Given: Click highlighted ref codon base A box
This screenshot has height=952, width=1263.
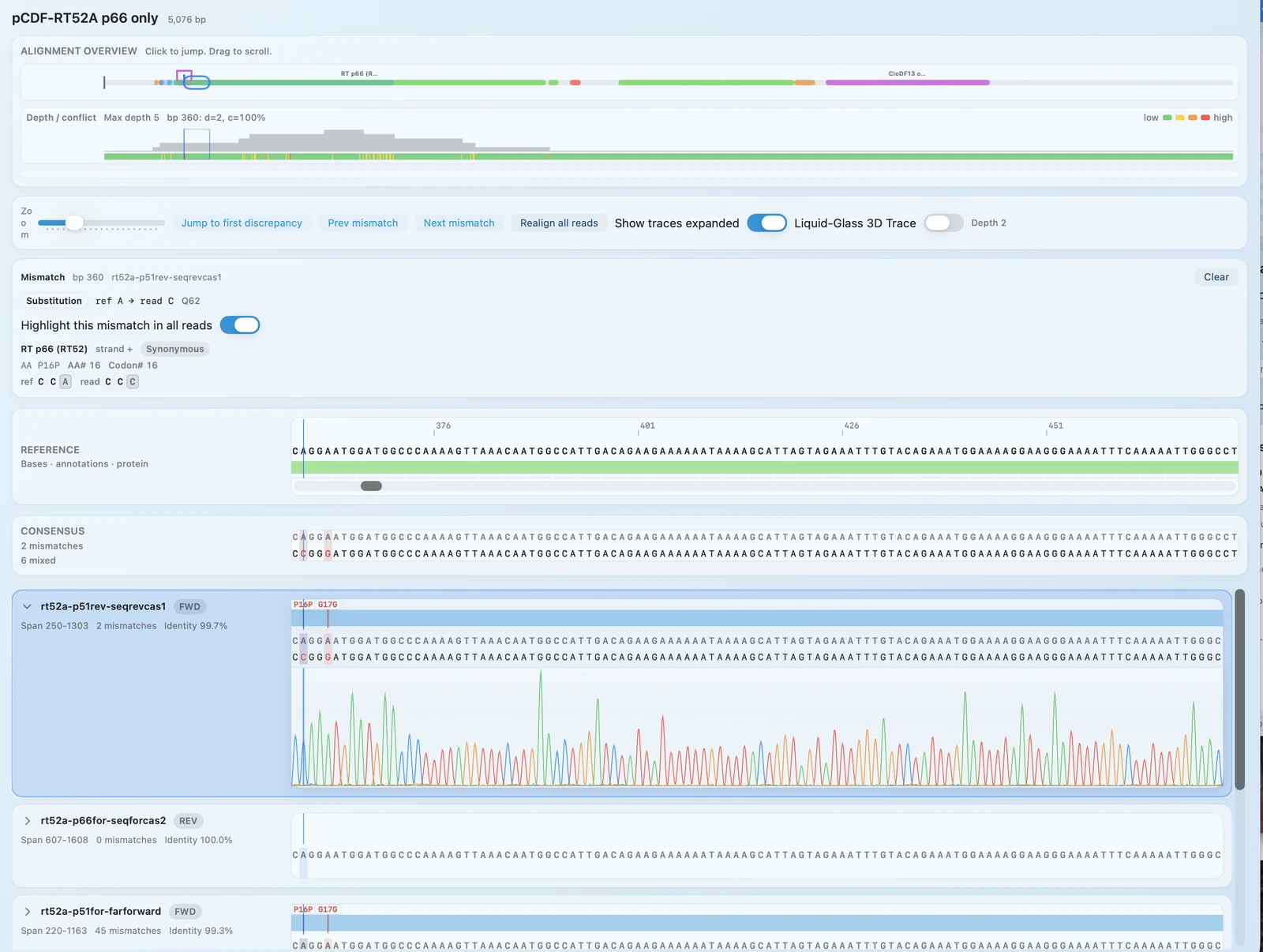Looking at the screenshot, I should pos(66,382).
